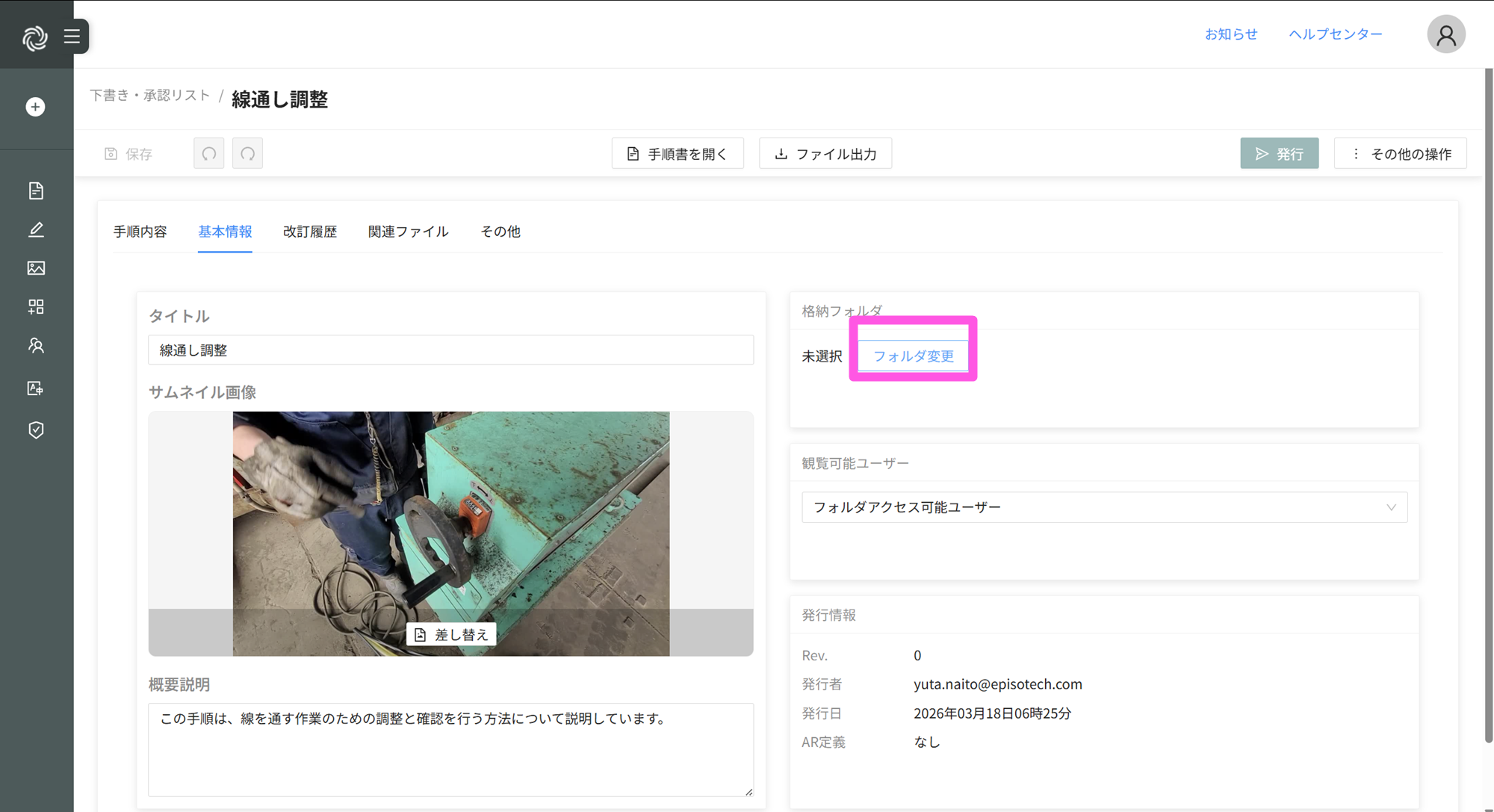Click the タイトル input field
Screen dimensions: 1494x812
450,350
